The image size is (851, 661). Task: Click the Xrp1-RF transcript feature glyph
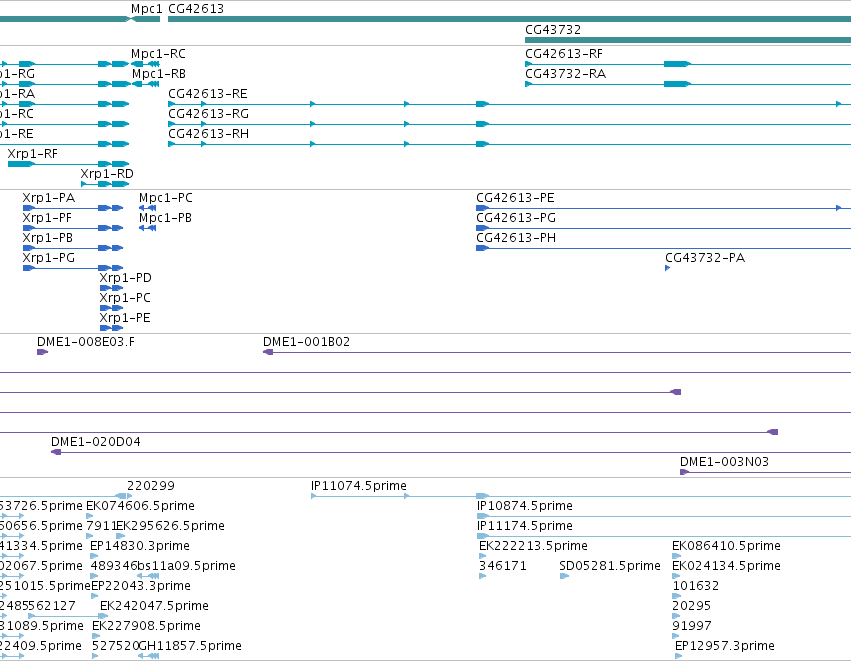68,164
